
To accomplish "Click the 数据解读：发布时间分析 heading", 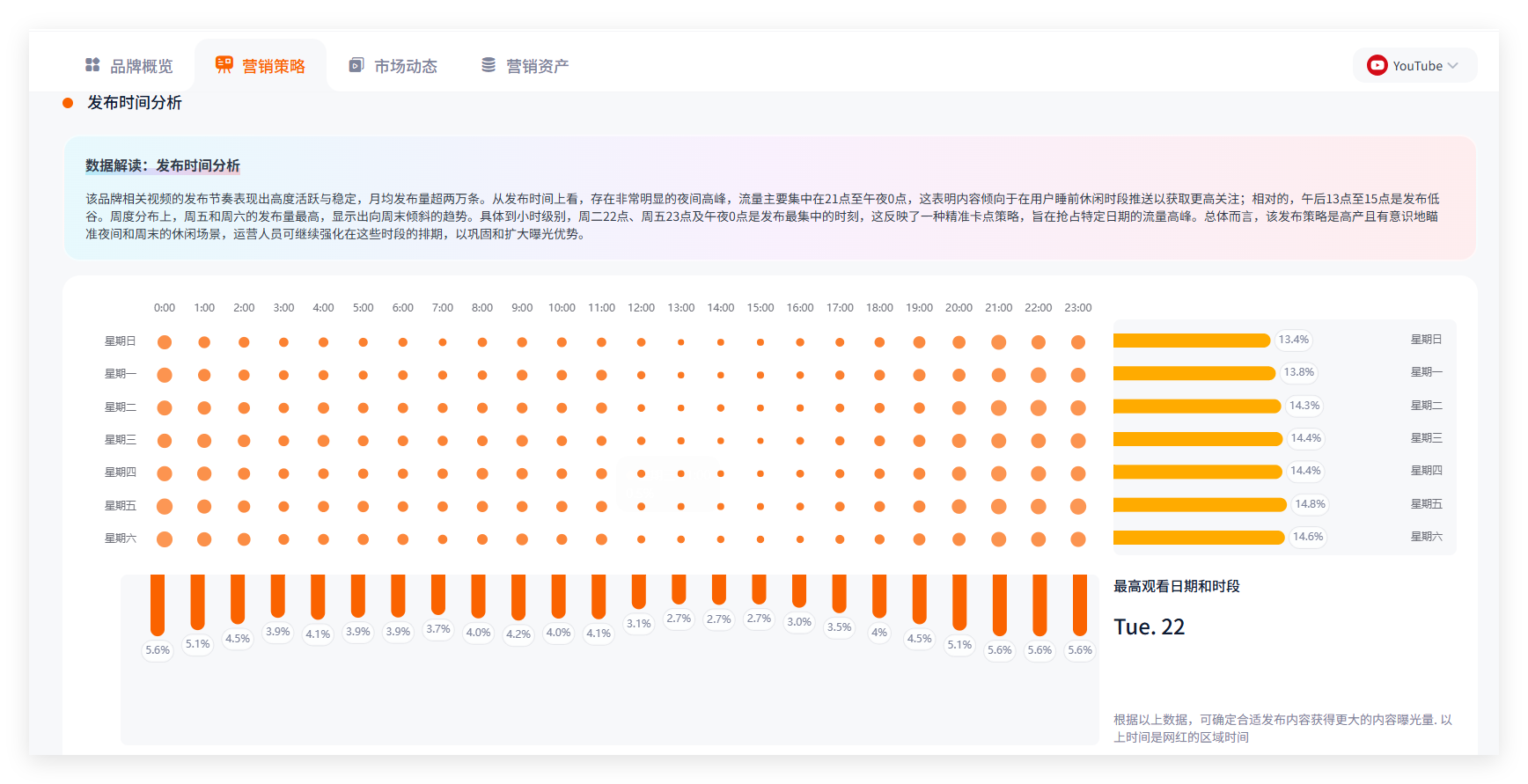I will [x=163, y=165].
